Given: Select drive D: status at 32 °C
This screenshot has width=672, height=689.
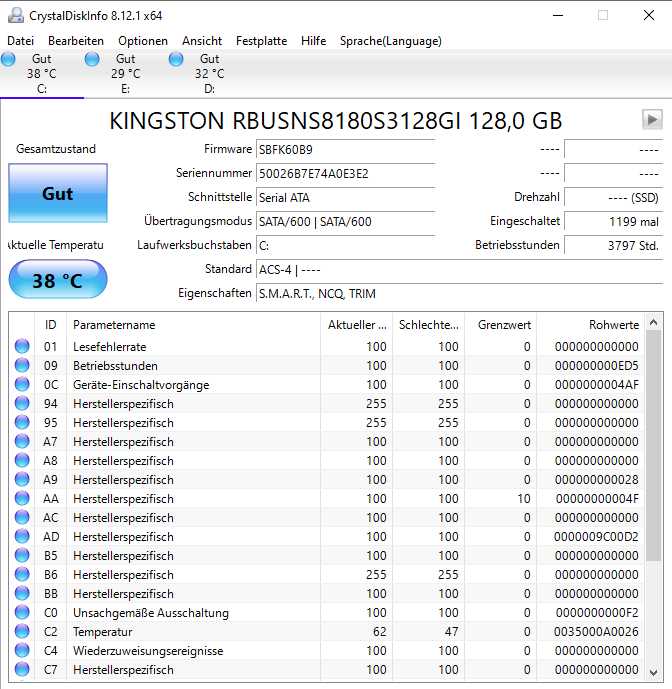Looking at the screenshot, I should coord(210,73).
